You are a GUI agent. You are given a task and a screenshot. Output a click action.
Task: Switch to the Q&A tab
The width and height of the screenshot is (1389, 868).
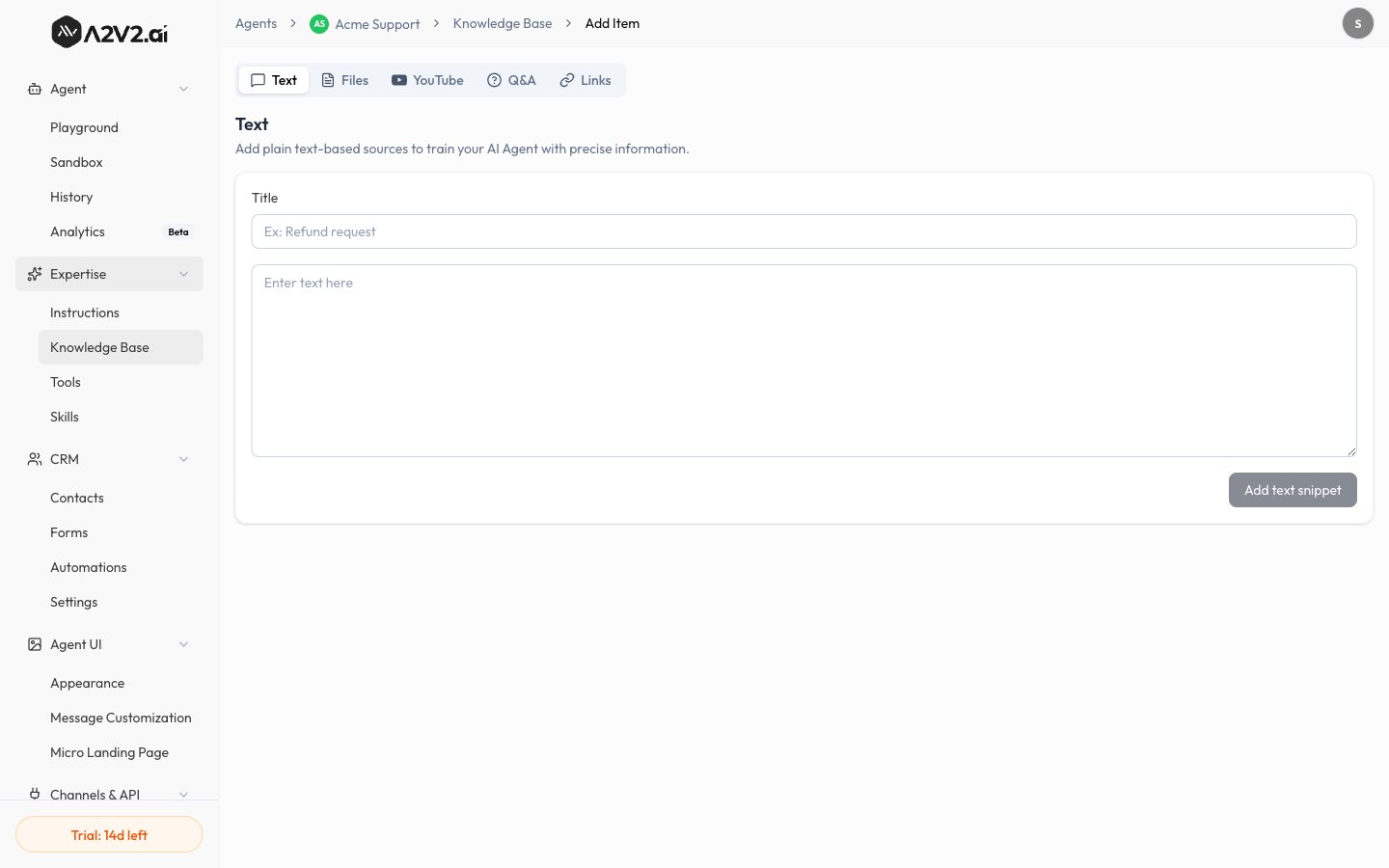511,80
